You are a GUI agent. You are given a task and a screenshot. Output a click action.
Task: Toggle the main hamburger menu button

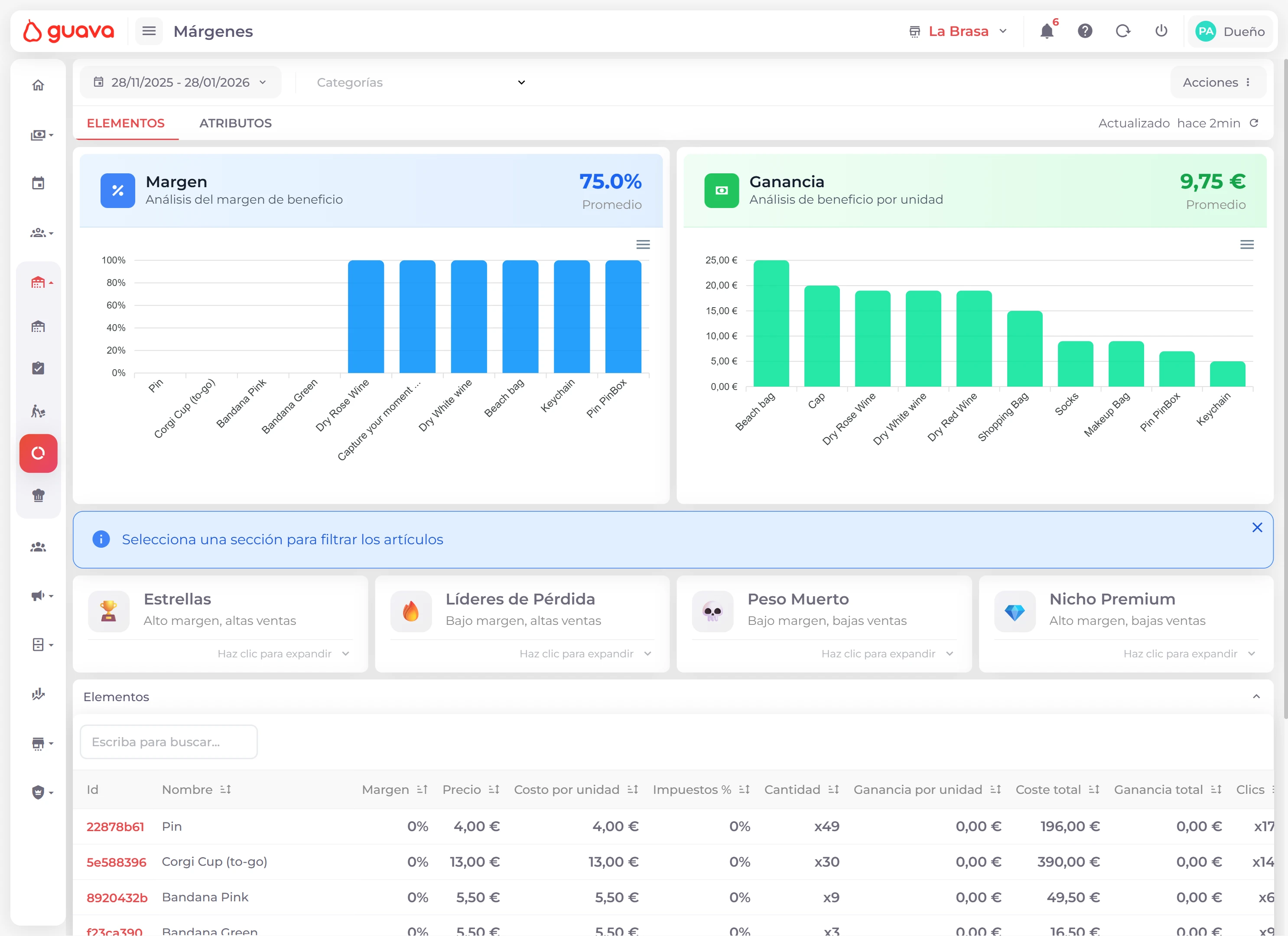(149, 31)
